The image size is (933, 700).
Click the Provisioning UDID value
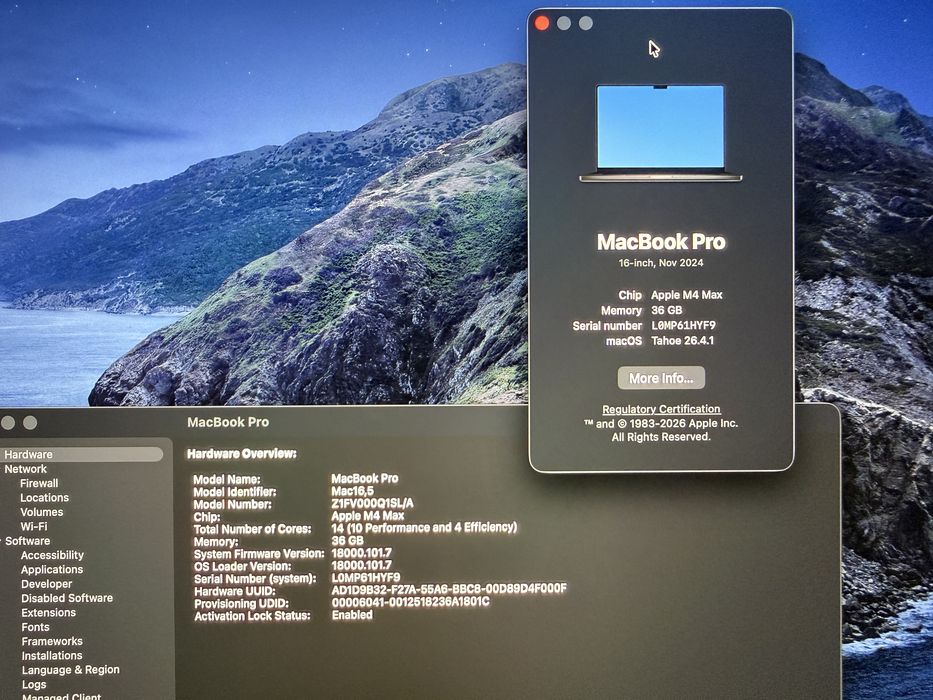click(x=411, y=602)
